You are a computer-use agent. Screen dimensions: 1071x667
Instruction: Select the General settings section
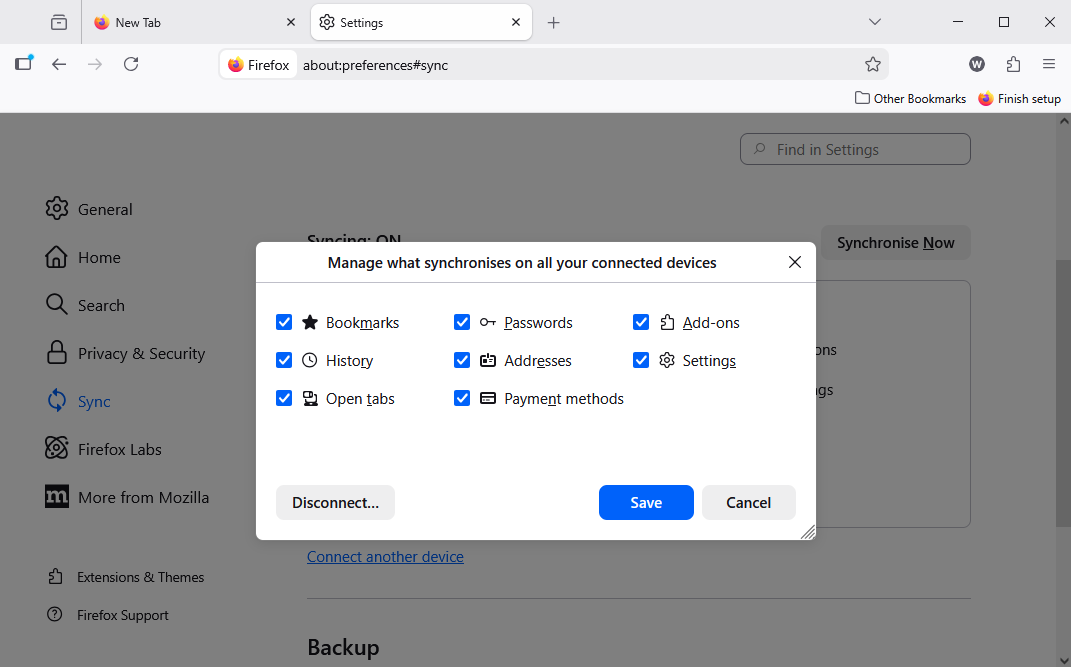pos(57,209)
